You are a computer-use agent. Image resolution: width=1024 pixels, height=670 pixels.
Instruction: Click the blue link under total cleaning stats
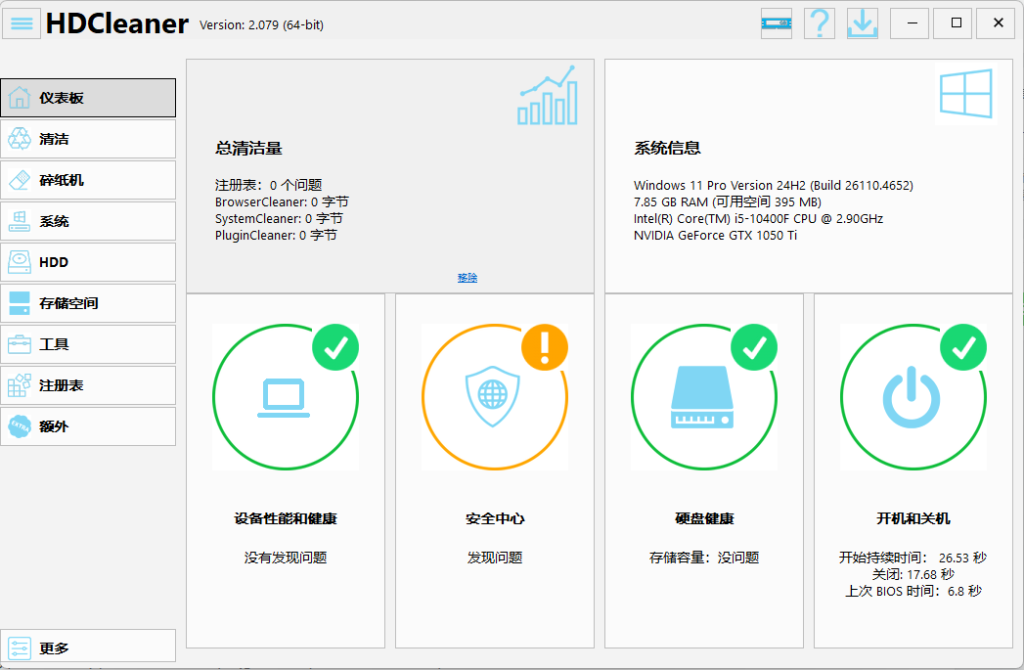click(467, 278)
